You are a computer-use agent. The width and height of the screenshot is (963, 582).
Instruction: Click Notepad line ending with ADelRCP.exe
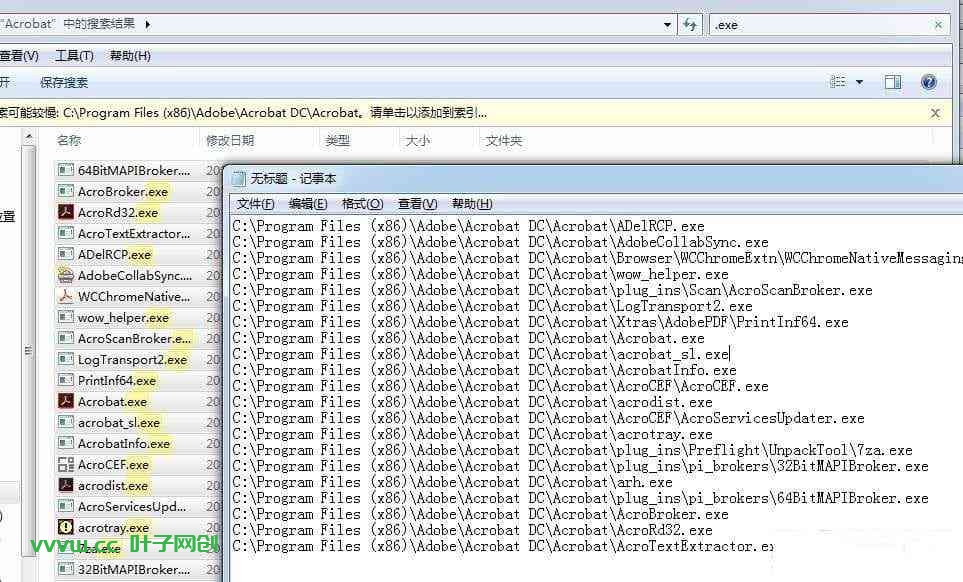(x=468, y=226)
